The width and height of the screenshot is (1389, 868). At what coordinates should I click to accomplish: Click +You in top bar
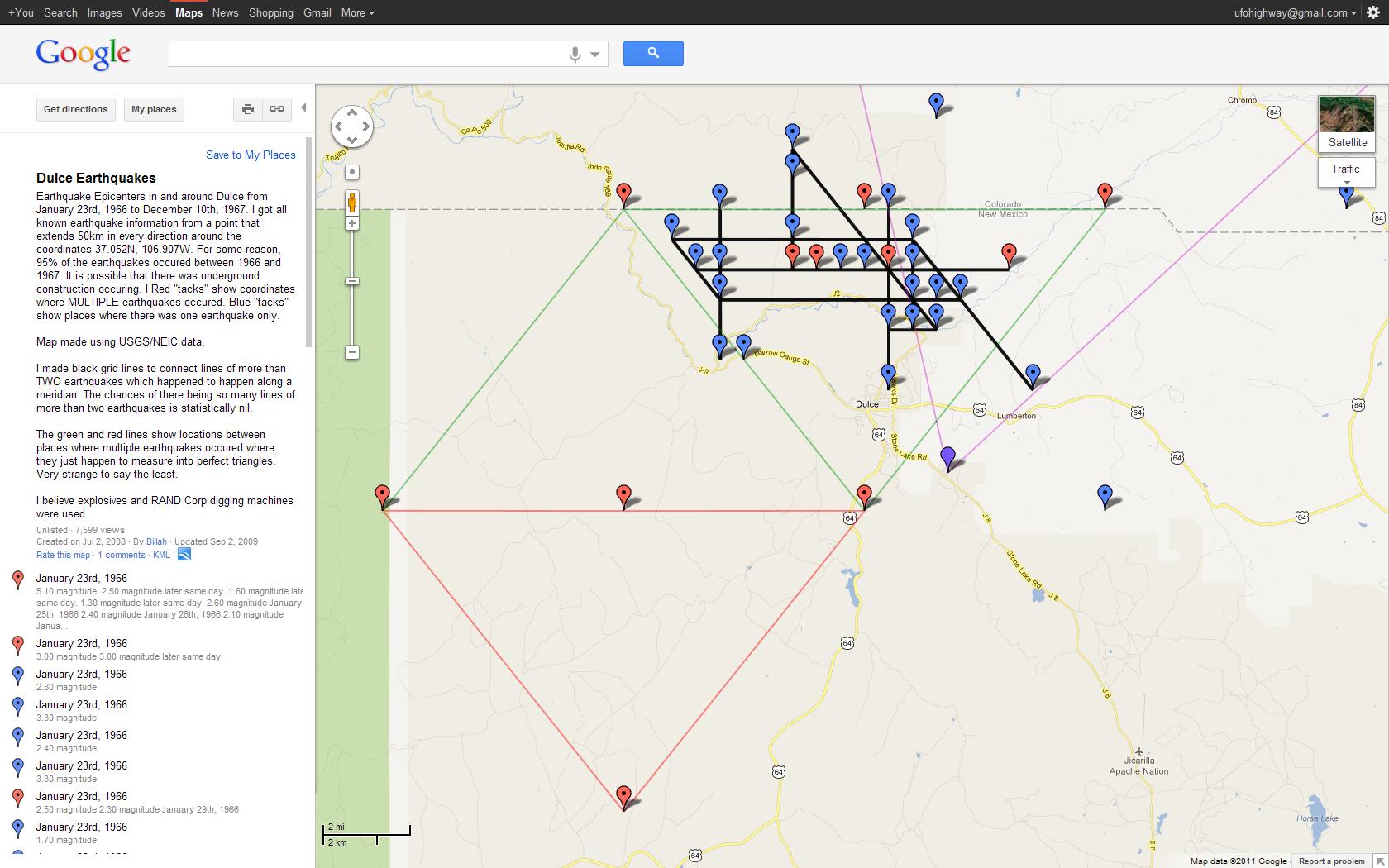pyautogui.click(x=21, y=12)
